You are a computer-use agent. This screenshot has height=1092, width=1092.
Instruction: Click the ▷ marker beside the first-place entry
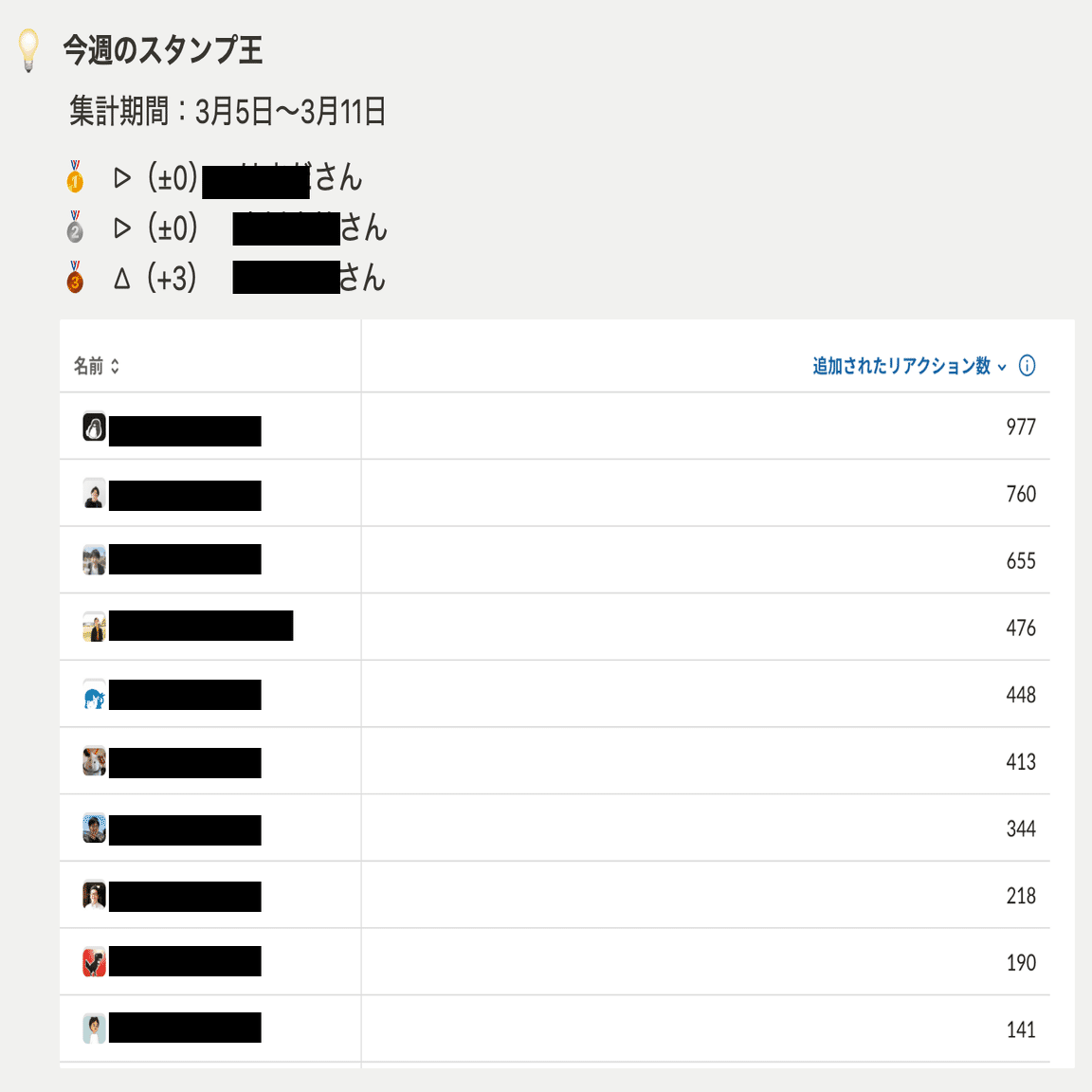pyautogui.click(x=120, y=177)
